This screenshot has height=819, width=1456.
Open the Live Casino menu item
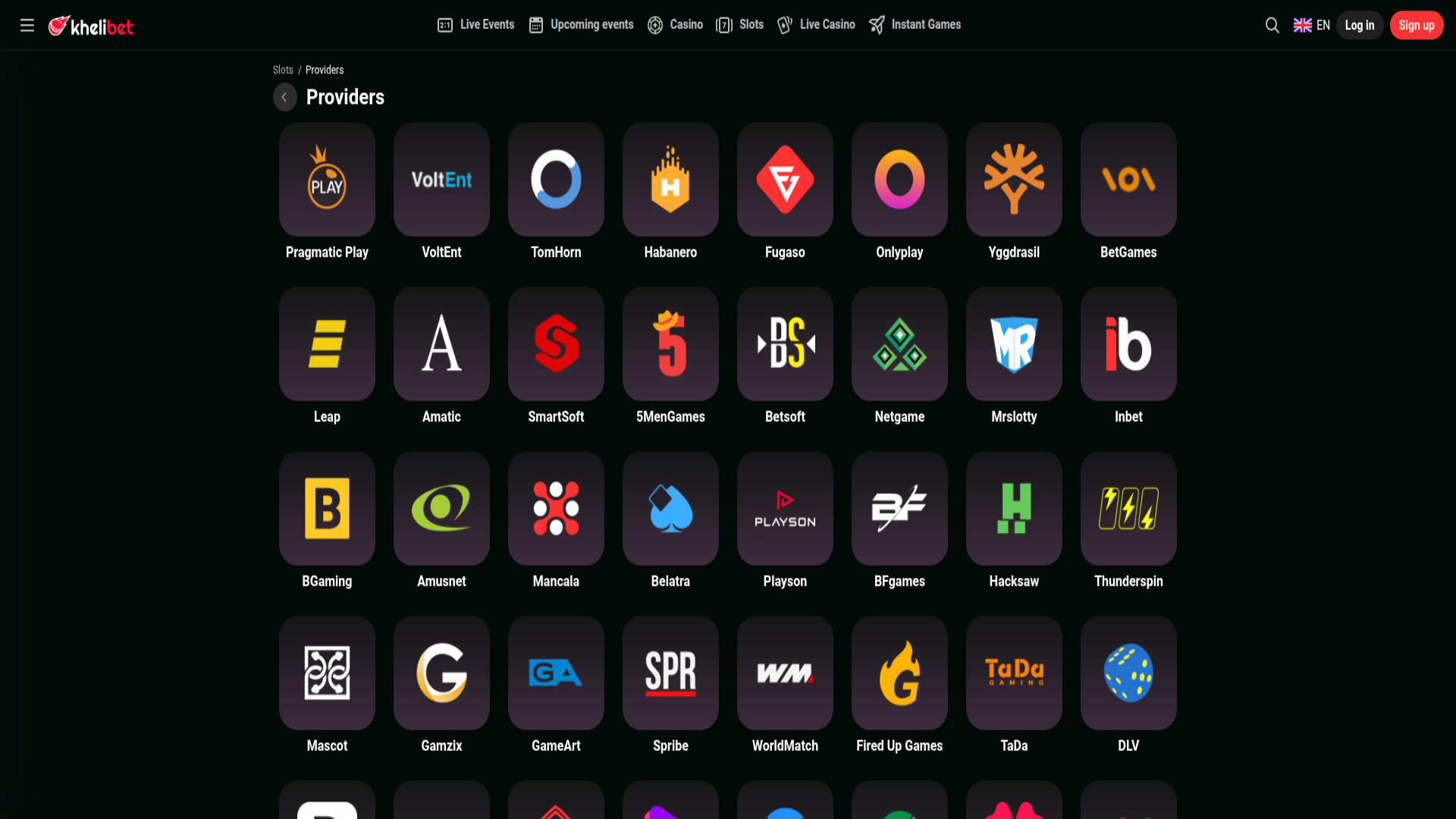click(x=816, y=25)
